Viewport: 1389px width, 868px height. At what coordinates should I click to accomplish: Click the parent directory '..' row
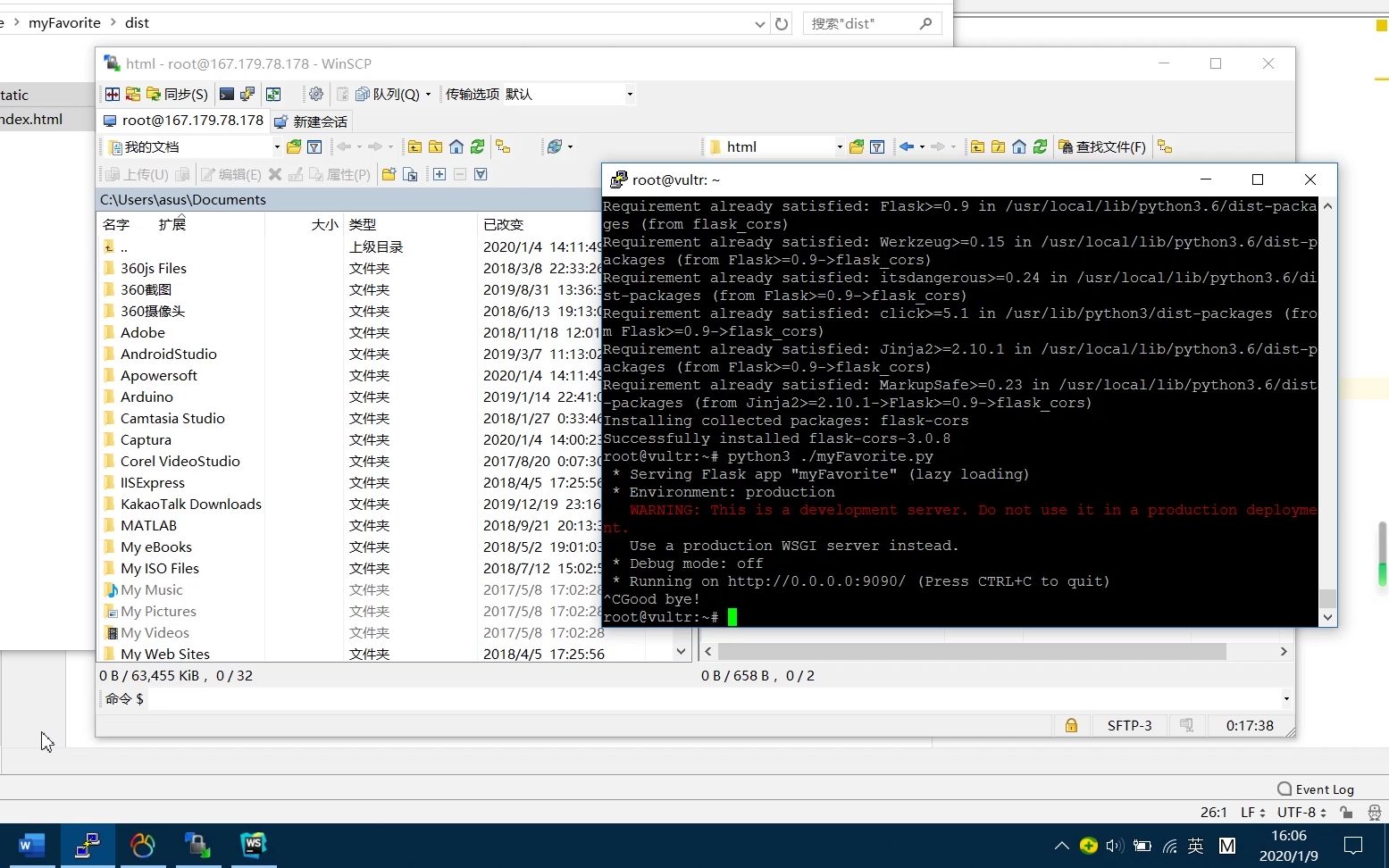point(350,246)
